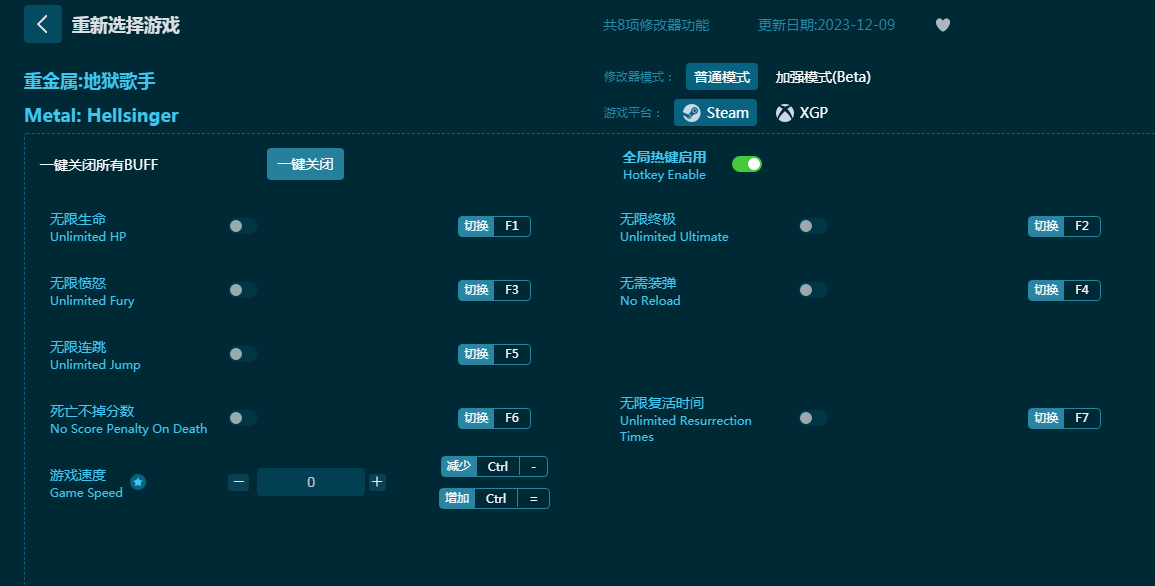Enable Unlimited Ultimate toggle
The image size is (1155, 586).
click(812, 226)
